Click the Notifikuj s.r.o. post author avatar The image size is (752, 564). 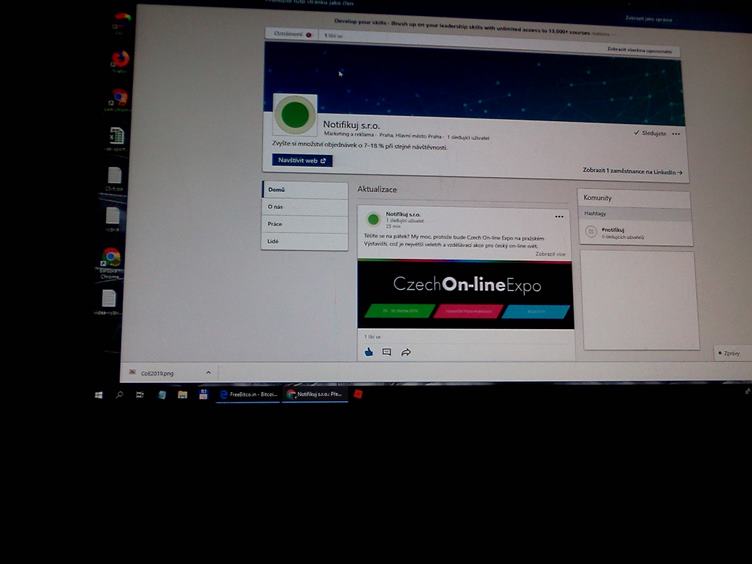(373, 219)
